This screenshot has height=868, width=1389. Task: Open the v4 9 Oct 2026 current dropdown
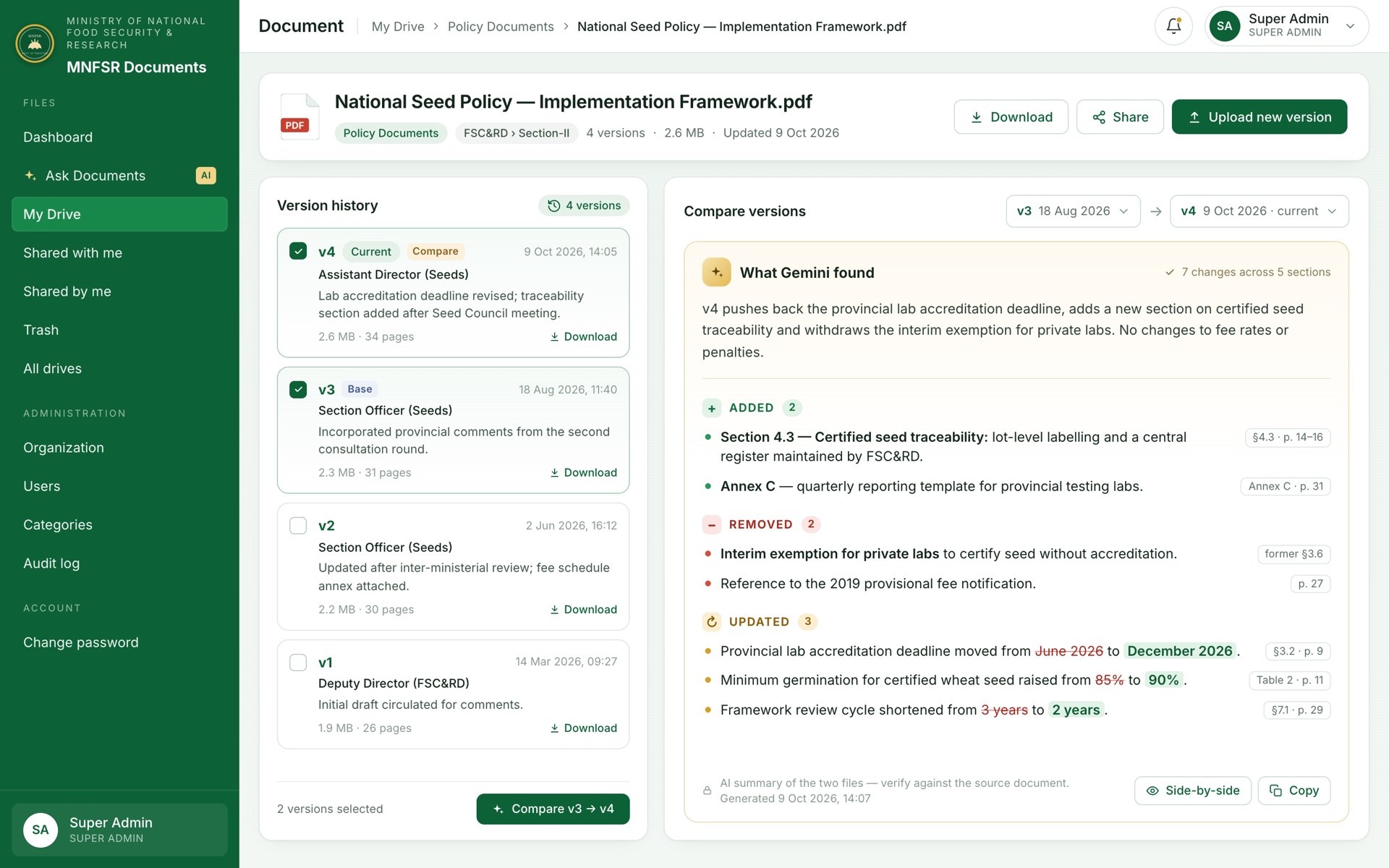[1259, 211]
